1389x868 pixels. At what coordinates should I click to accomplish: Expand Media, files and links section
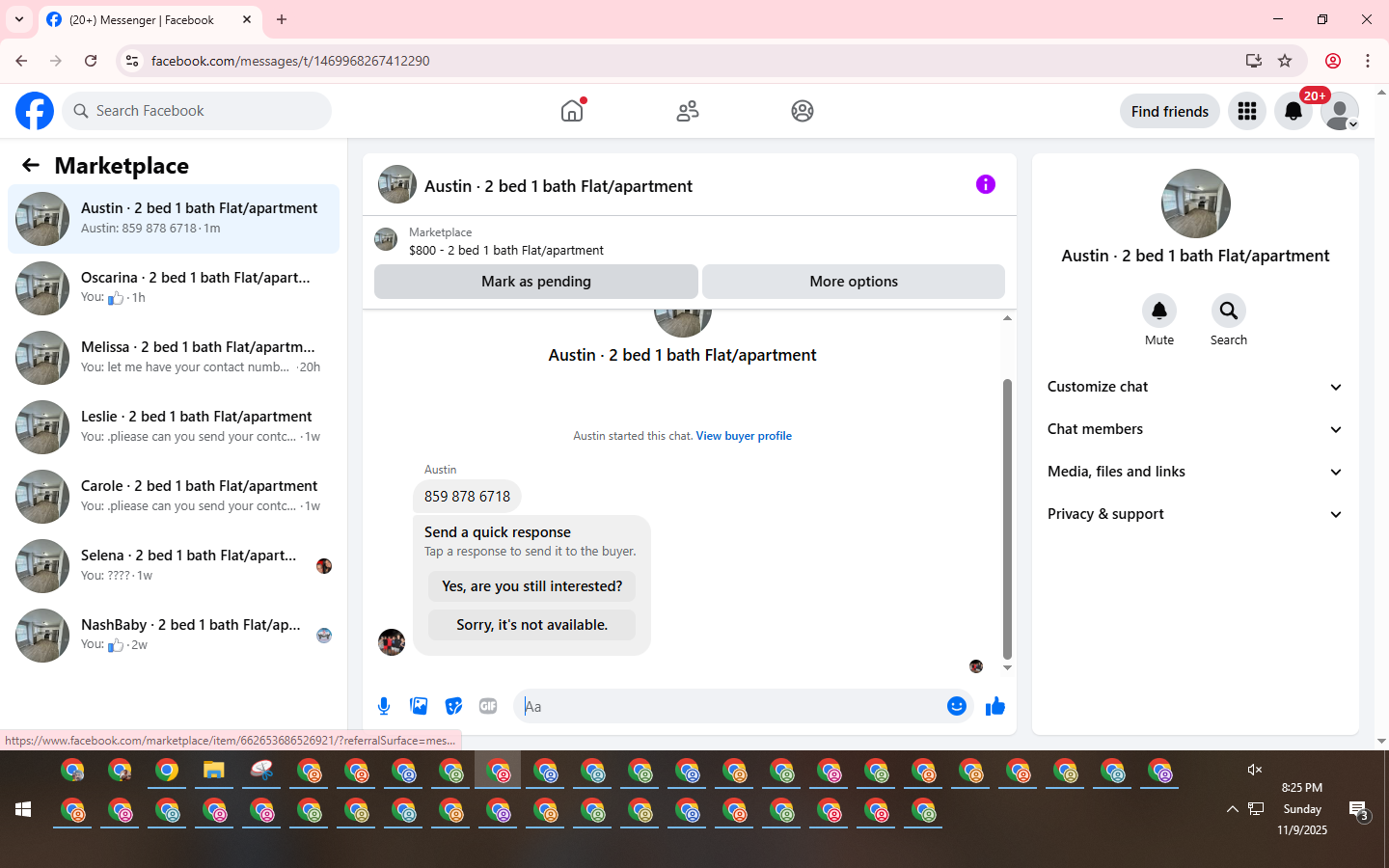(1196, 472)
